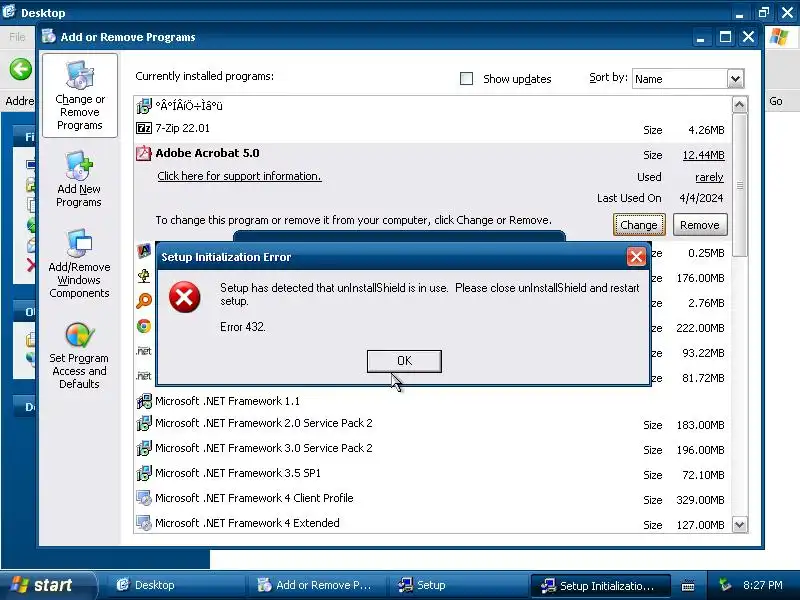Click Add or Remove Programs title bar icon
The width and height of the screenshot is (800, 600).
[49, 36]
